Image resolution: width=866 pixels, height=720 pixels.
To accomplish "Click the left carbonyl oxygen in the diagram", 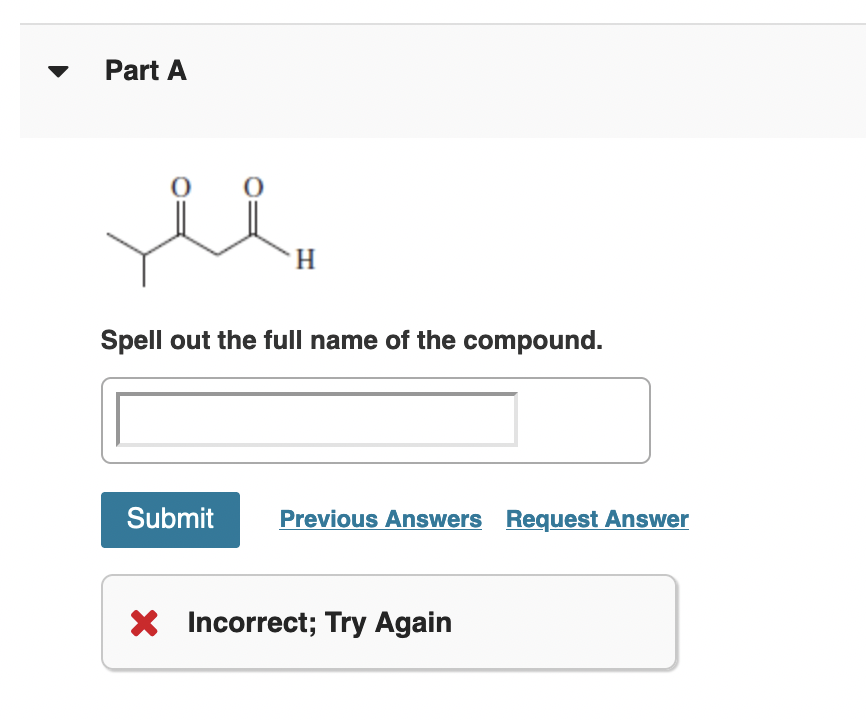I will [x=180, y=188].
